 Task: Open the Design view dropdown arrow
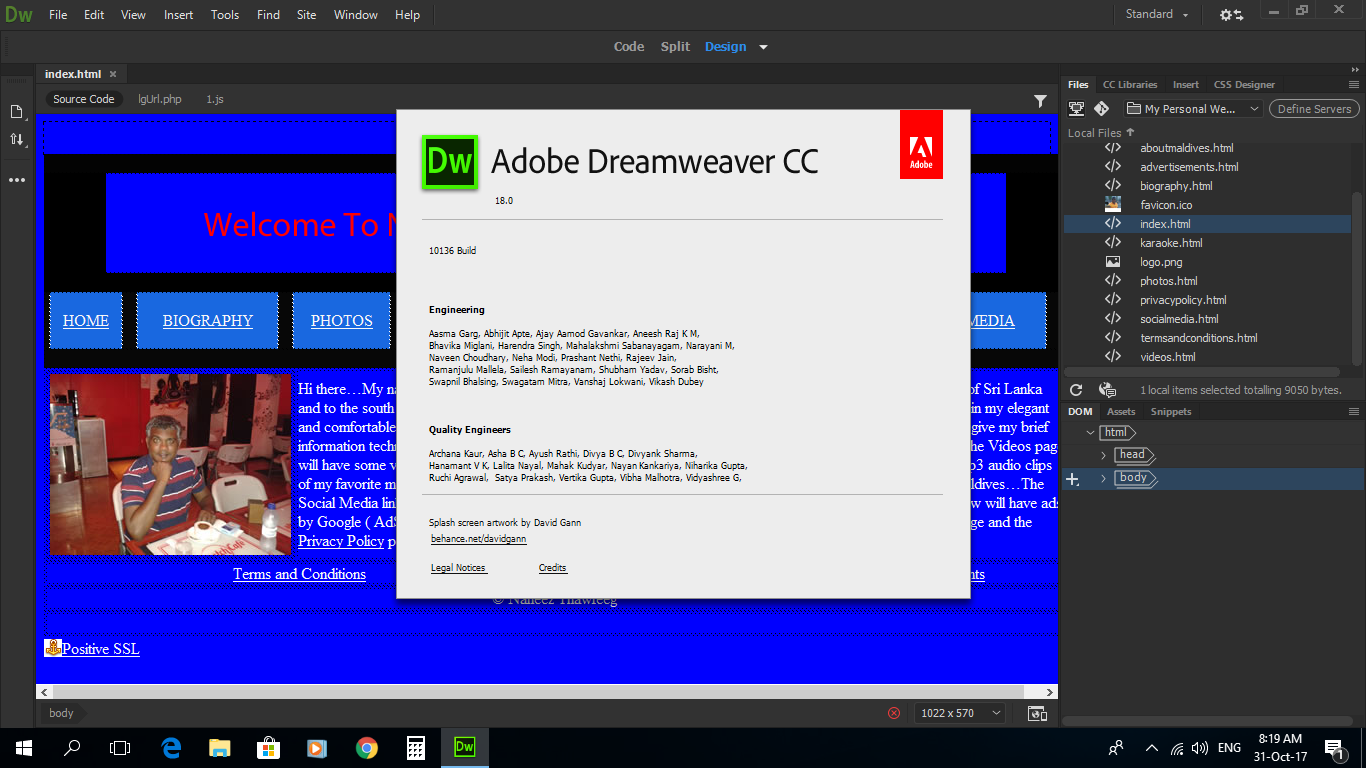(763, 47)
